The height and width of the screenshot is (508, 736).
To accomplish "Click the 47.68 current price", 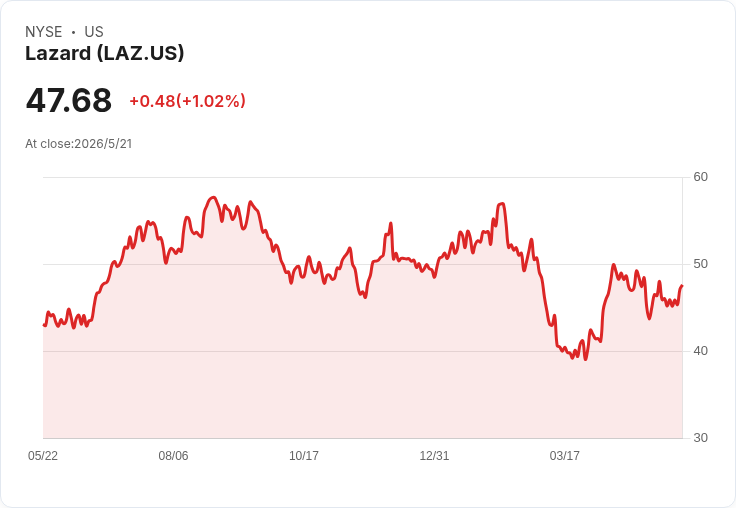I will pos(69,100).
